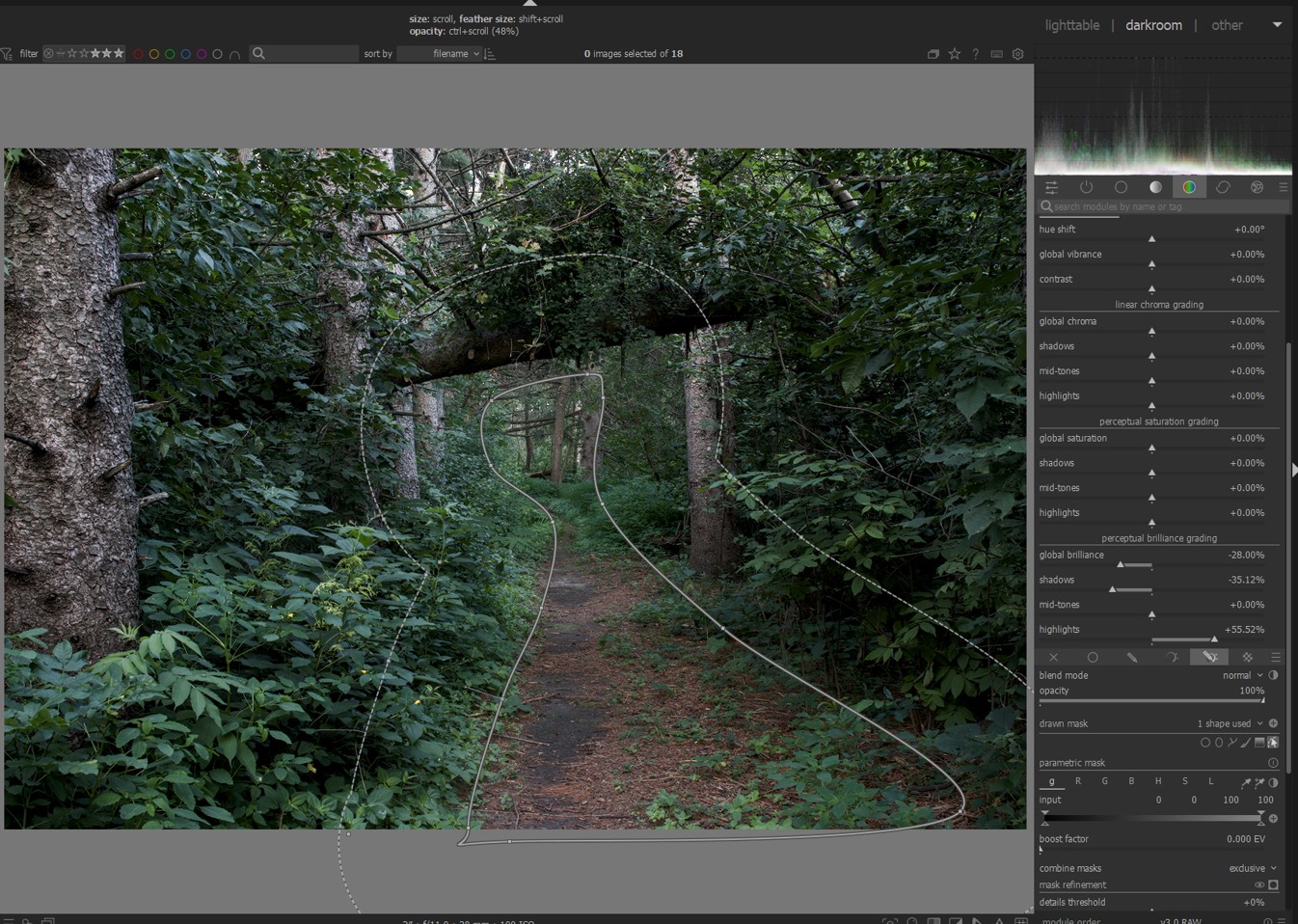Viewport: 1298px width, 924px height.
Task: Open global preferences gear icon
Action: point(1017,54)
